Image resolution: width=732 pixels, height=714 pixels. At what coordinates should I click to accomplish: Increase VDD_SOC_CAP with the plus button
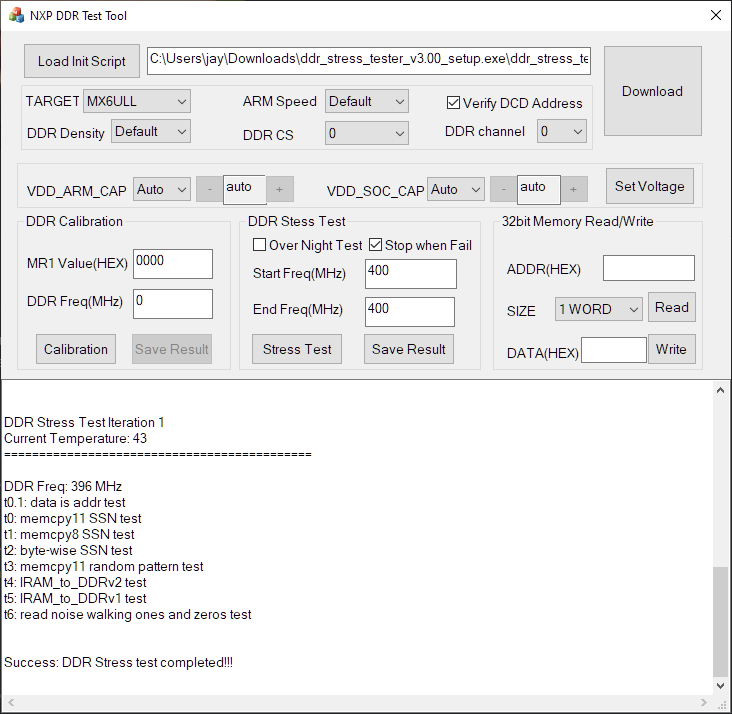tap(574, 189)
